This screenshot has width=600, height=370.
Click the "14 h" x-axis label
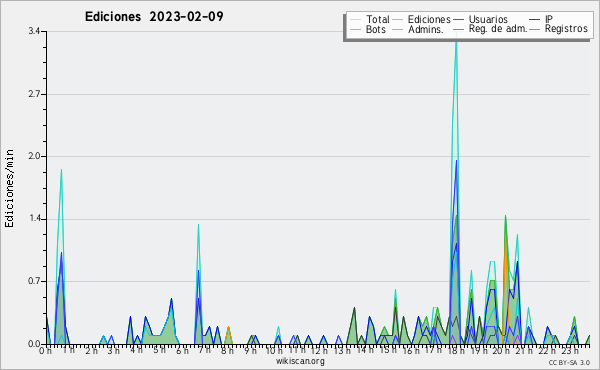(x=365, y=350)
